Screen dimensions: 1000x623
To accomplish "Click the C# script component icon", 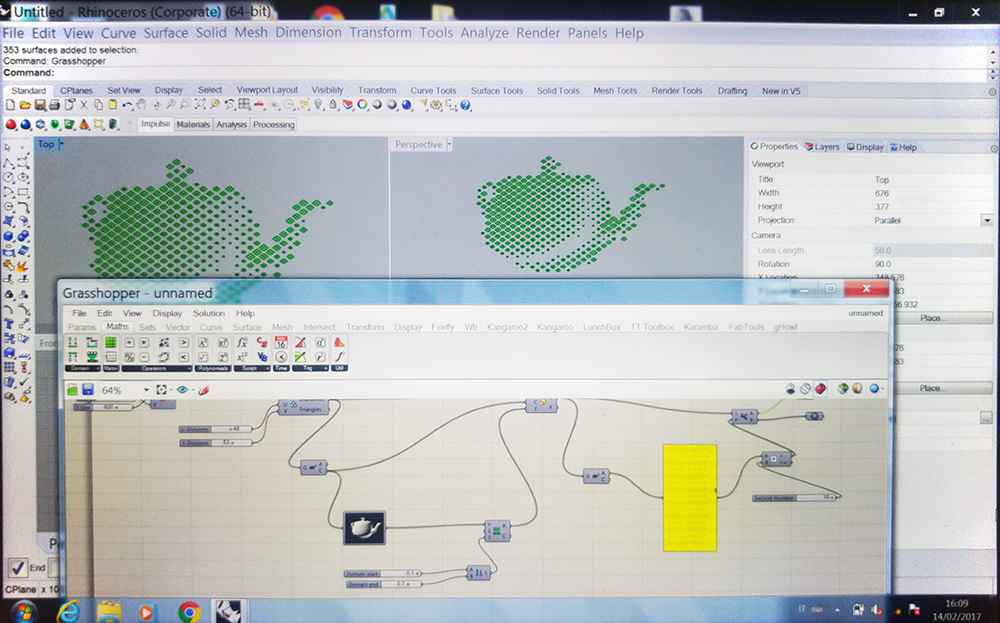I will 261,342.
